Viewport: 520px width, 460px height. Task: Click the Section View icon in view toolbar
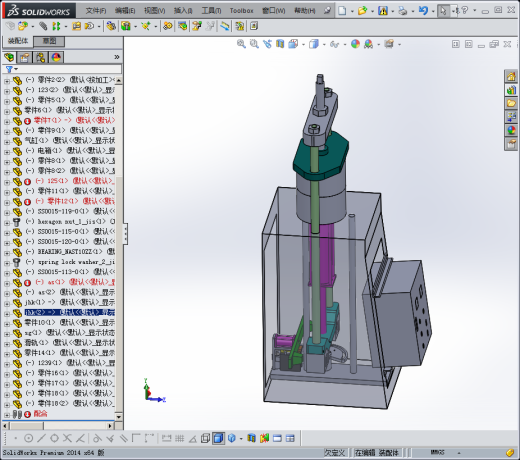coord(280,44)
